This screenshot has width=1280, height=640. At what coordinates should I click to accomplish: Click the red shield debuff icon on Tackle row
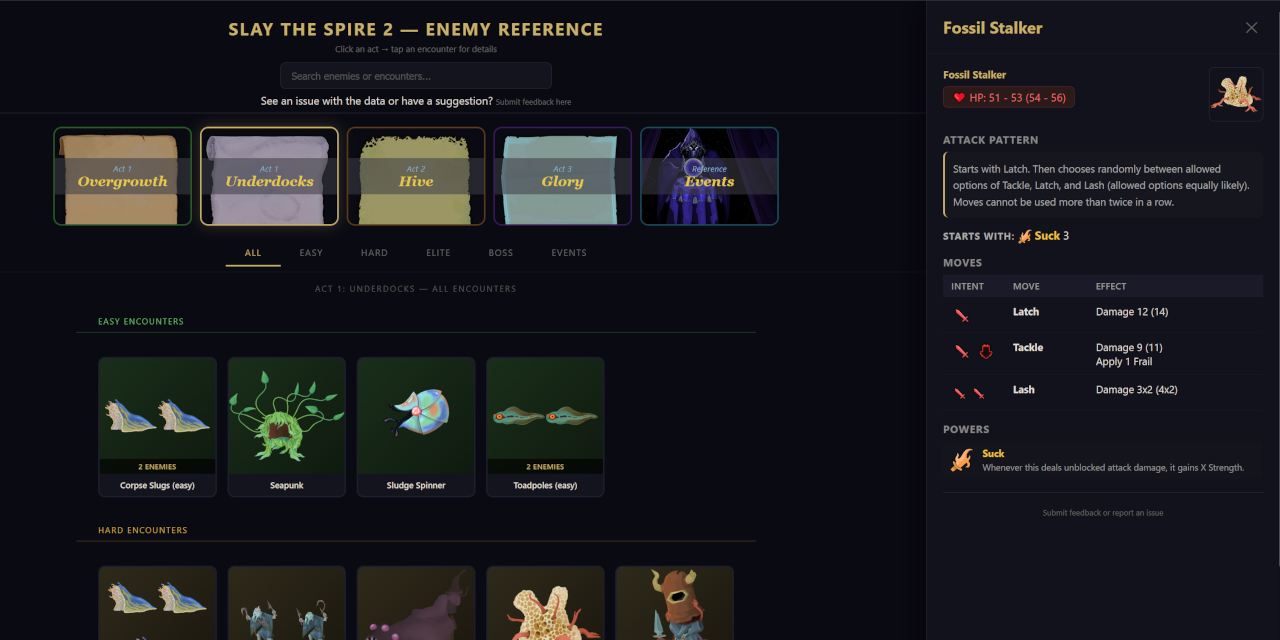pos(983,352)
